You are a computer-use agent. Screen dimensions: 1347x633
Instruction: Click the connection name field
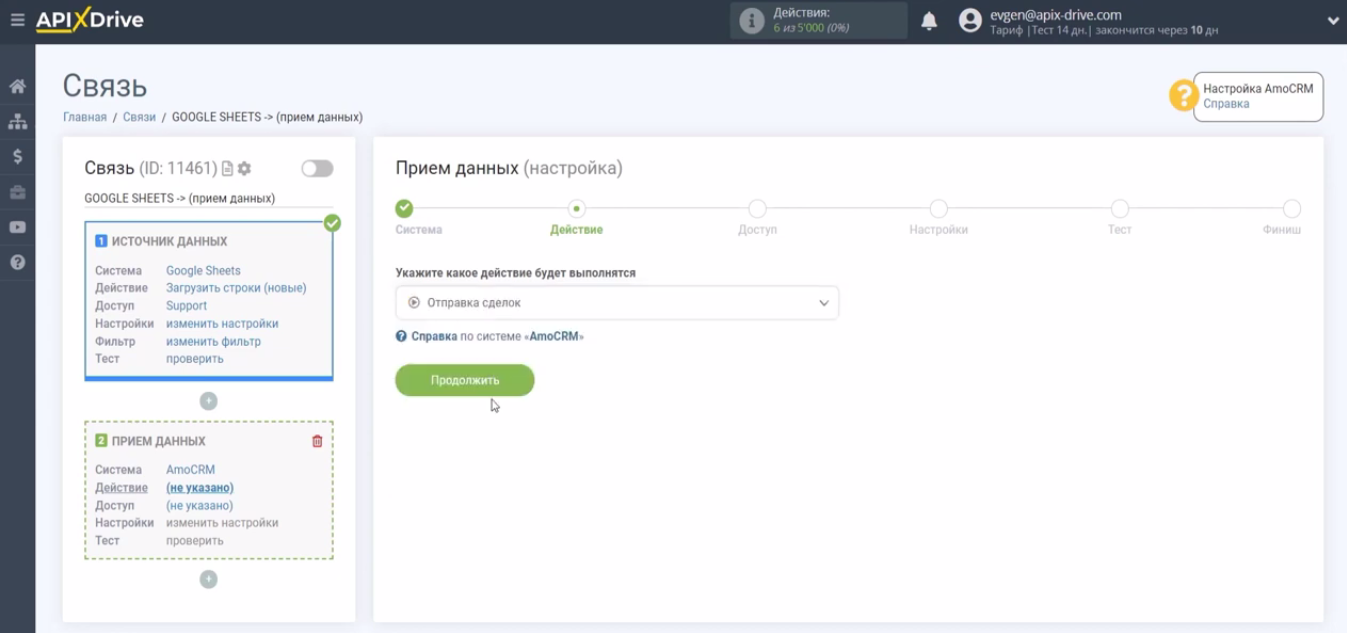[x=208, y=198]
